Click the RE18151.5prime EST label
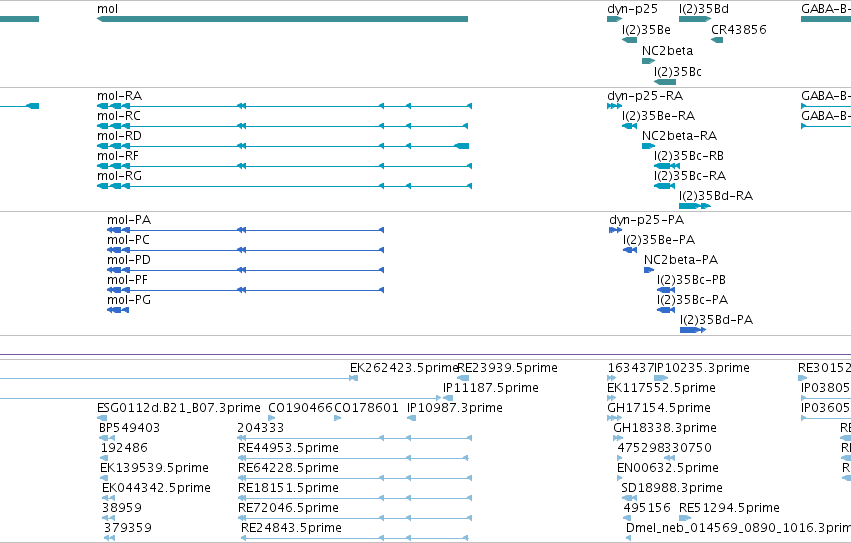 pos(288,489)
